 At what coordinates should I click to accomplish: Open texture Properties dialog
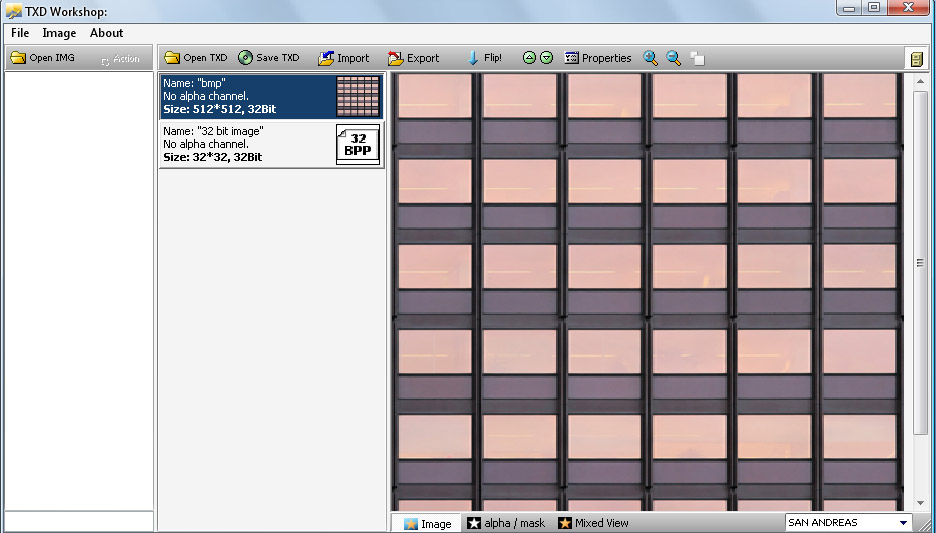point(598,58)
